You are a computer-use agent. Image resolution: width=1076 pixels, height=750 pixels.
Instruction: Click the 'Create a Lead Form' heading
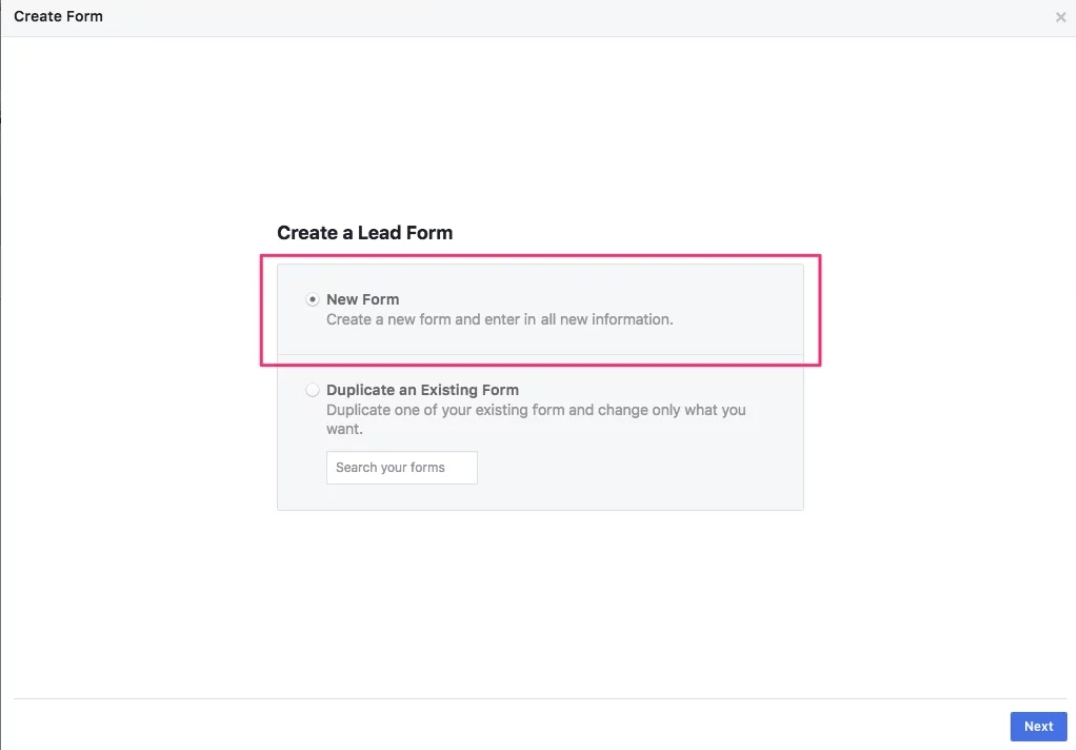(x=364, y=233)
